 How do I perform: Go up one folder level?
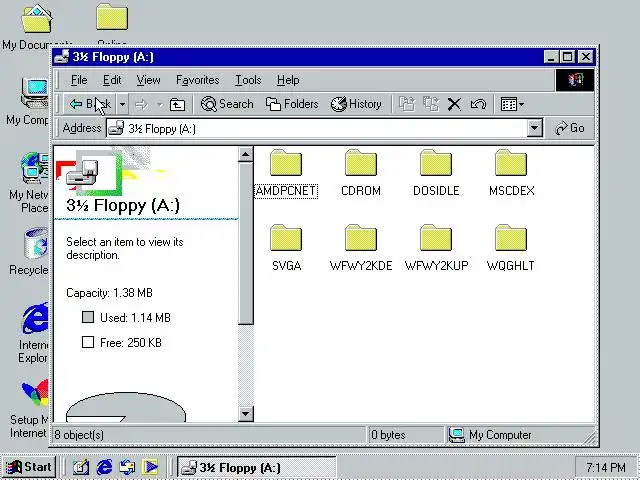[177, 104]
